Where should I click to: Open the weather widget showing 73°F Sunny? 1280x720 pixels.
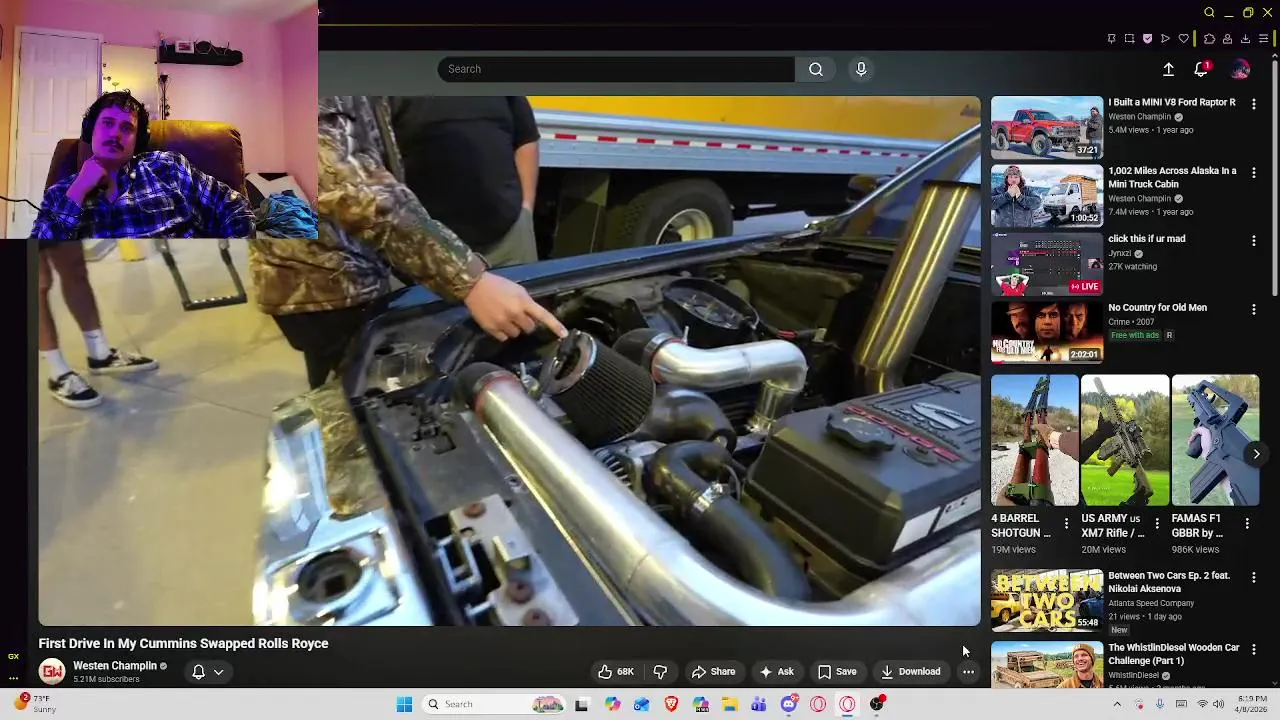pyautogui.click(x=33, y=704)
